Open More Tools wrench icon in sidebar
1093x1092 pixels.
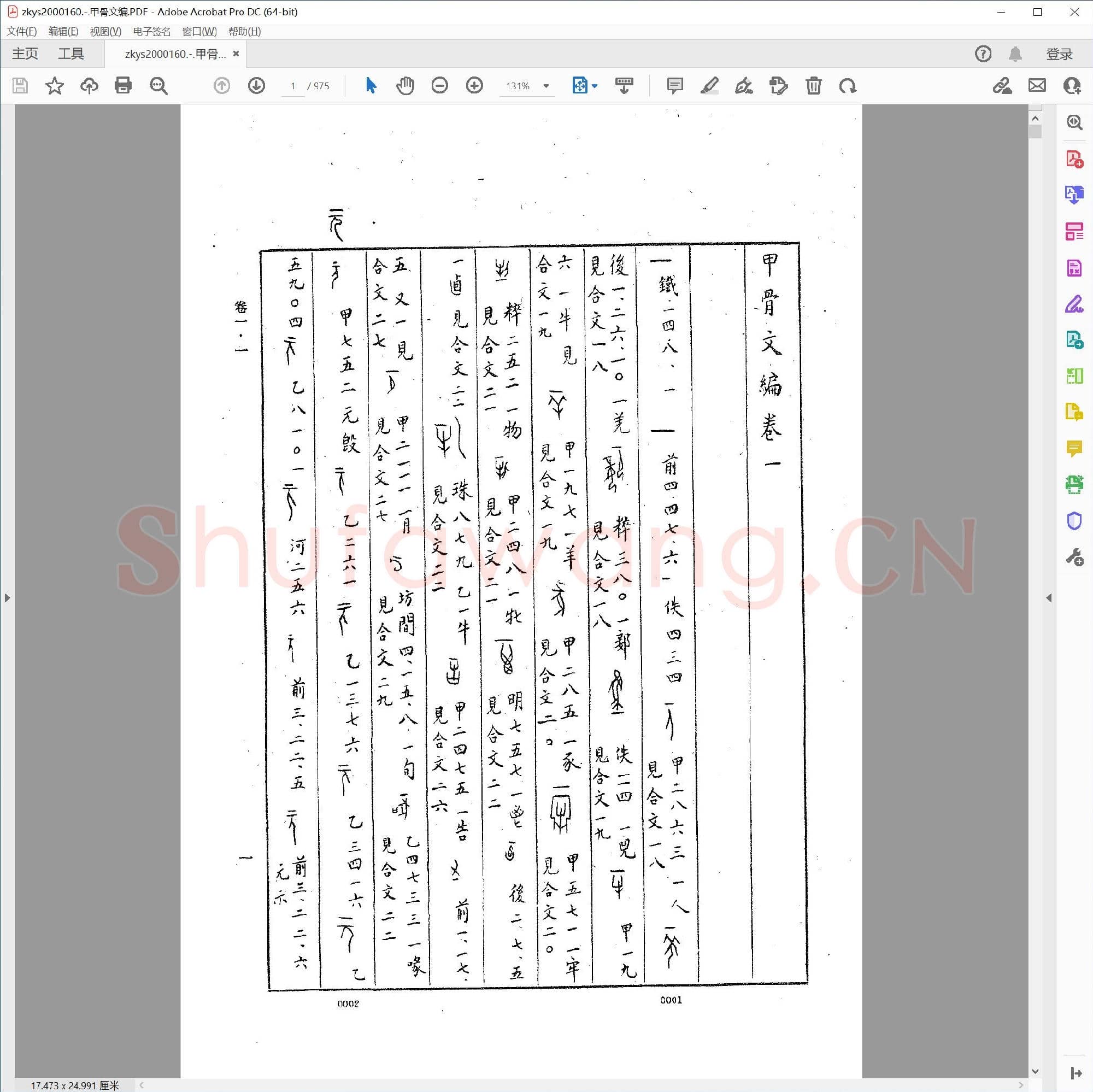click(x=1074, y=557)
